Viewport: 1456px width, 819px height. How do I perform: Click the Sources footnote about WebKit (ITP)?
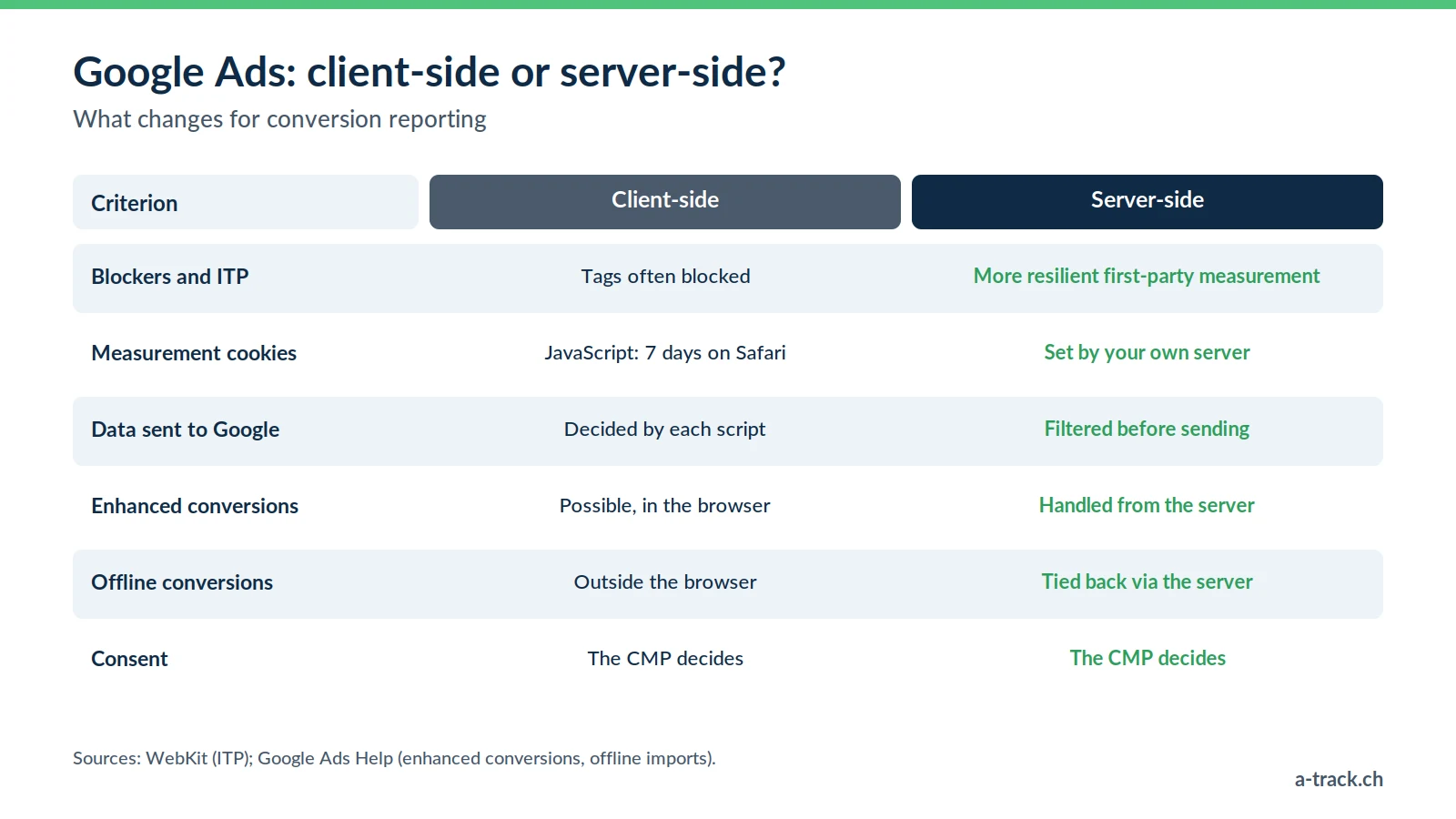pyautogui.click(x=394, y=758)
